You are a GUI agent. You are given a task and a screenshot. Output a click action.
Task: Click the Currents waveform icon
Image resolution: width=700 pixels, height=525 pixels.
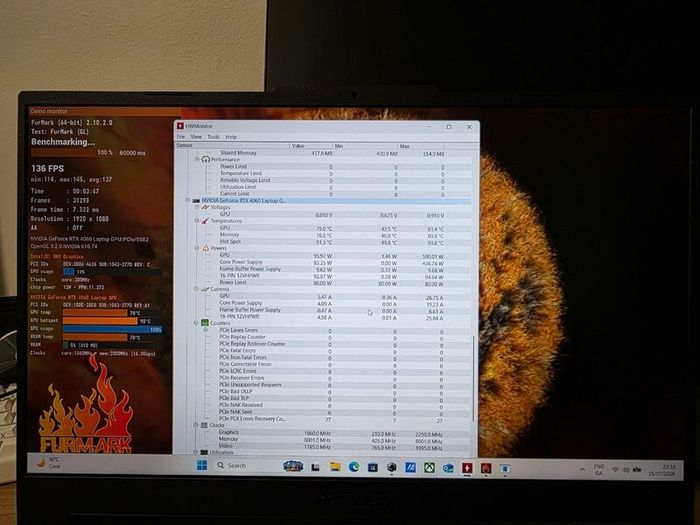coord(205,289)
